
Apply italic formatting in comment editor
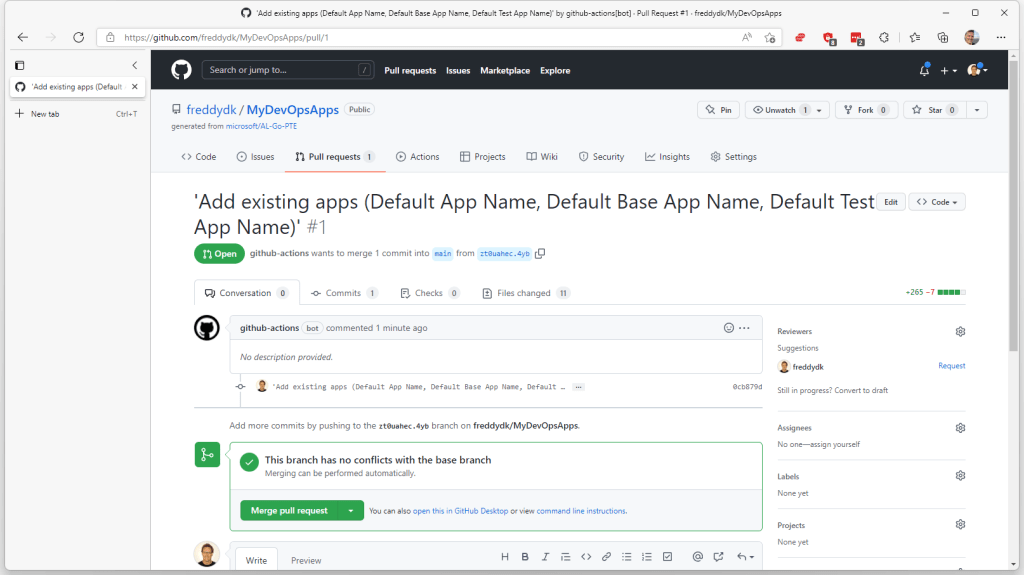545,557
